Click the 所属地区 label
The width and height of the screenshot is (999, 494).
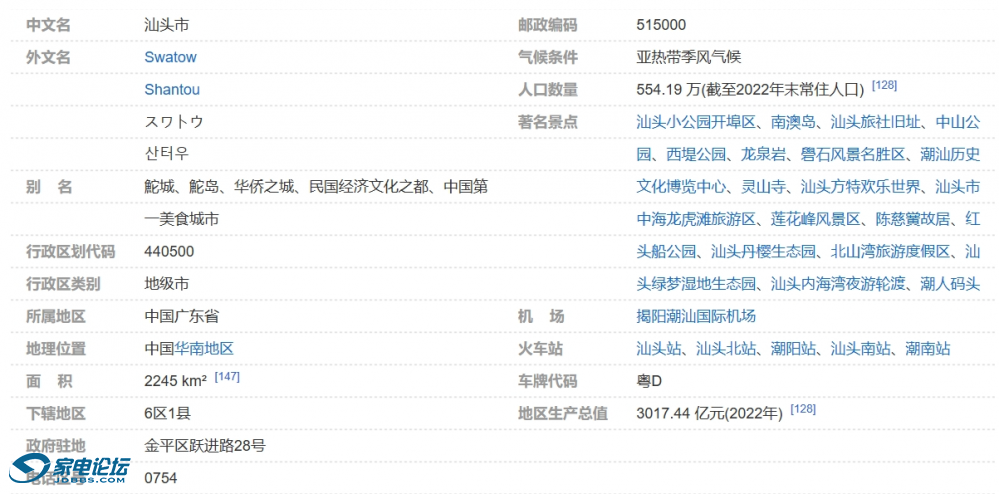tap(55, 316)
